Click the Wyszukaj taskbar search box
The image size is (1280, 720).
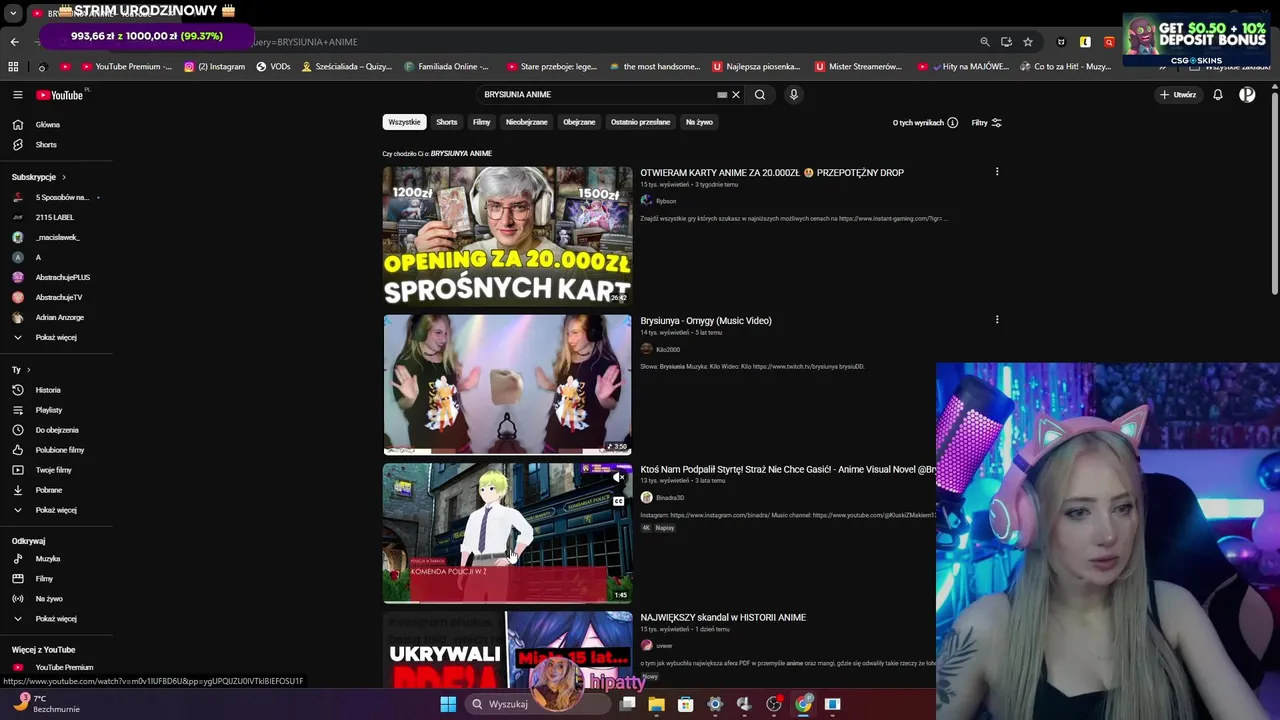click(x=538, y=704)
